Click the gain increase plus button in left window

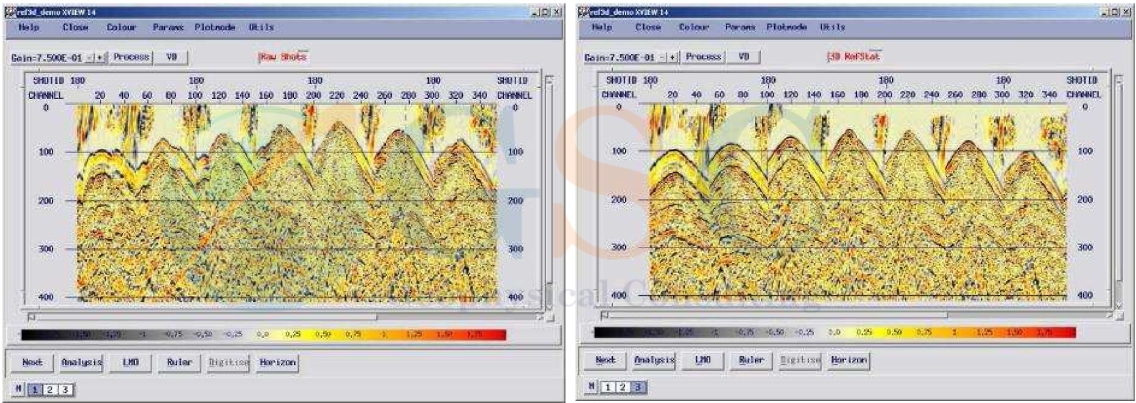[x=99, y=57]
